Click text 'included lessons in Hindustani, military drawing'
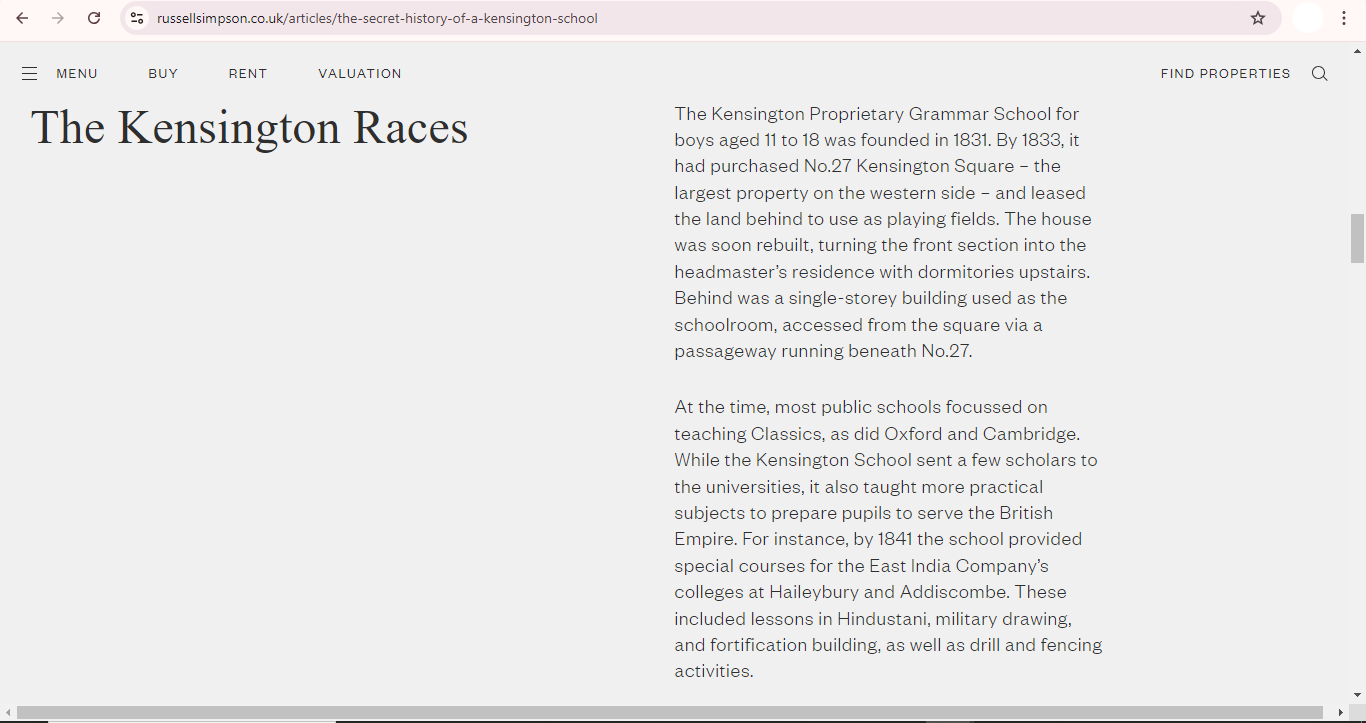This screenshot has width=1366, height=723. pos(873,619)
